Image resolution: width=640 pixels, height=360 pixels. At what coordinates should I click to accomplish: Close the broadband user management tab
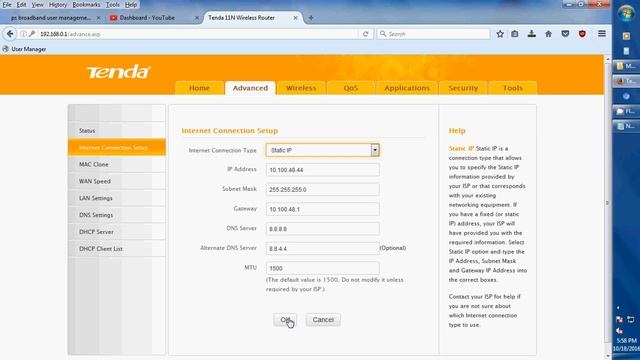(x=98, y=18)
